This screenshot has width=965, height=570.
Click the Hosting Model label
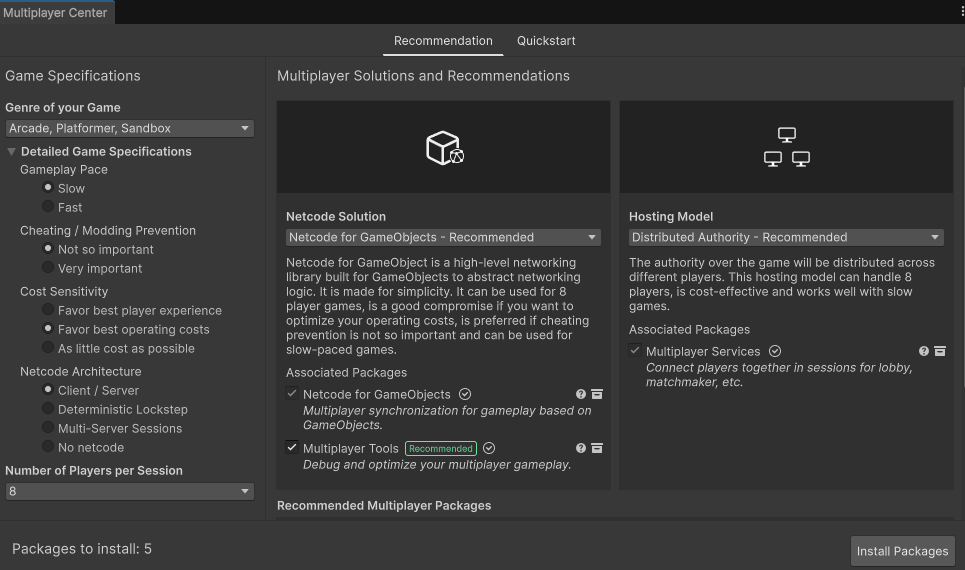click(671, 217)
